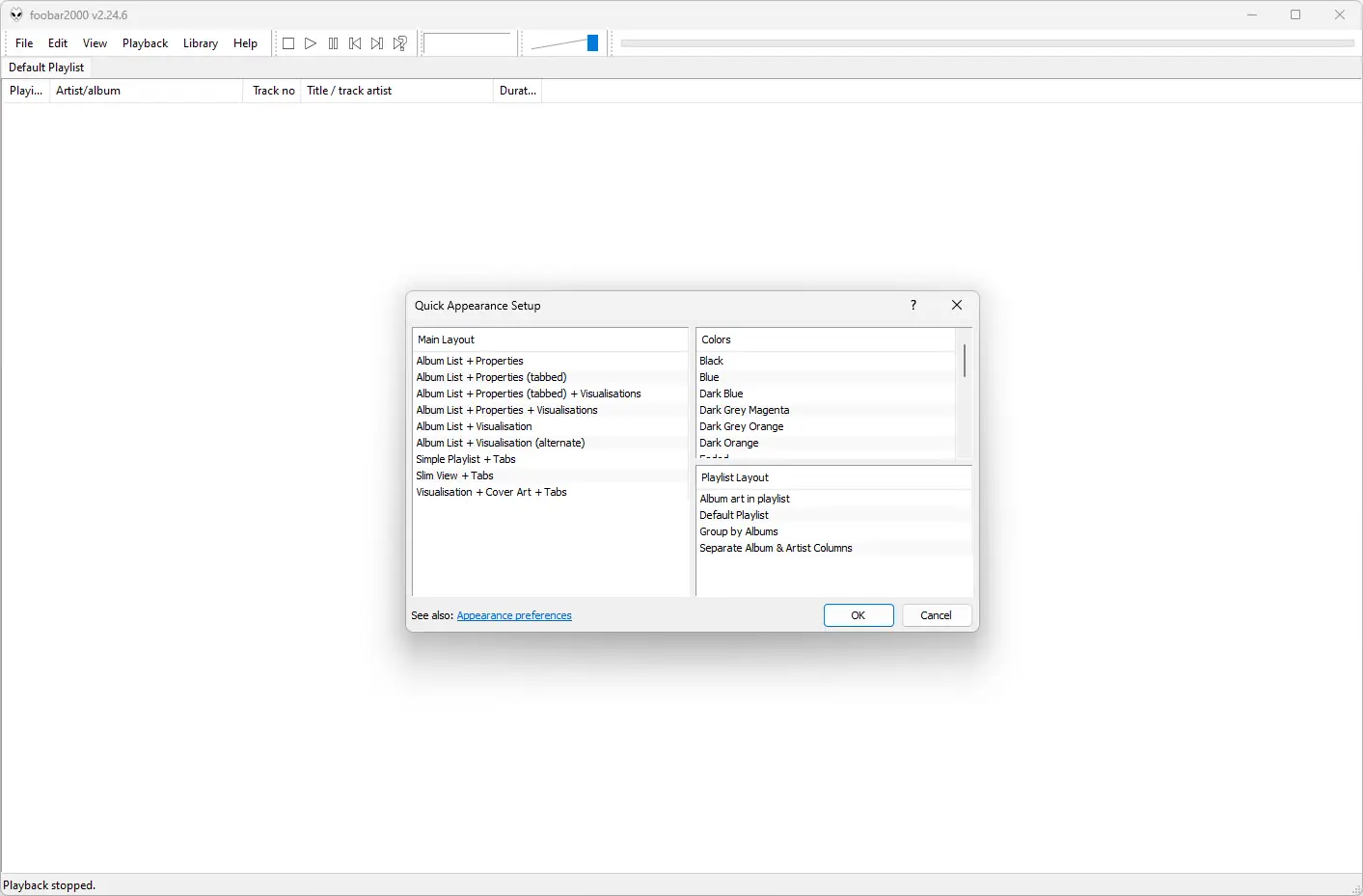Screen dimensions: 1363x896
Task: Click the "Playback stopped." status bar text
Action: 49,885
